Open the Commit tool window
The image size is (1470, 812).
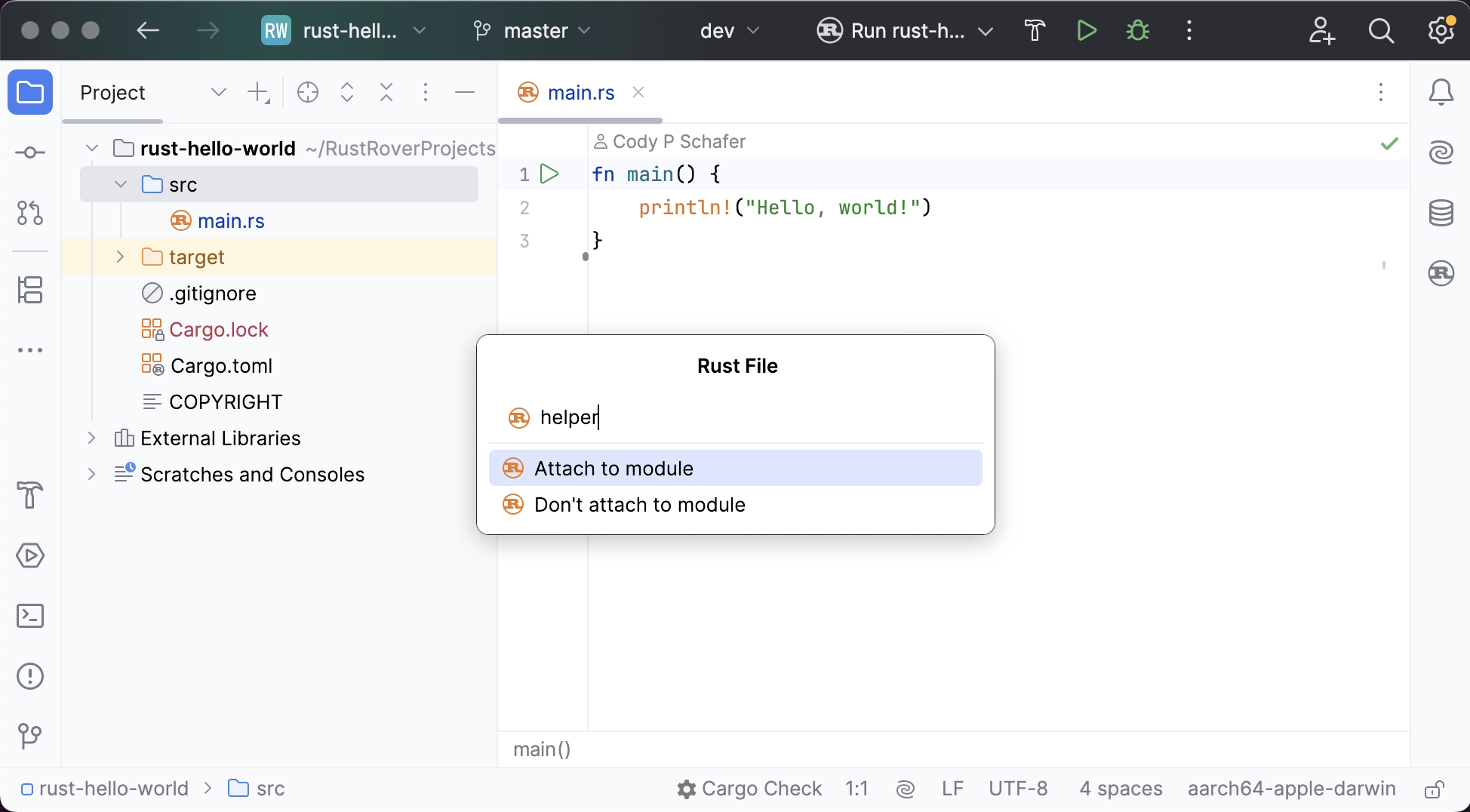30,152
